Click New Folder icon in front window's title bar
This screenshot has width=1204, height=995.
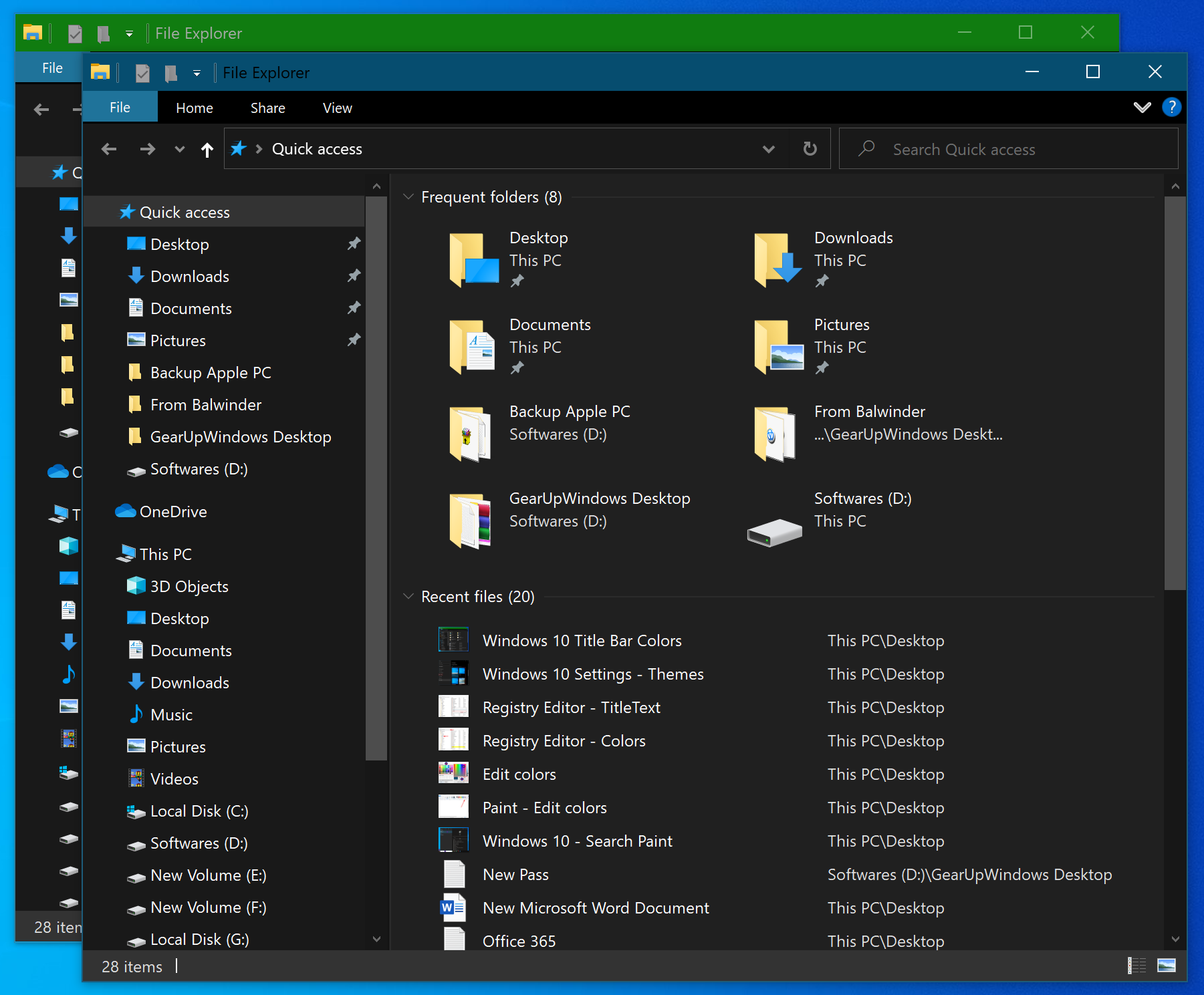click(171, 73)
